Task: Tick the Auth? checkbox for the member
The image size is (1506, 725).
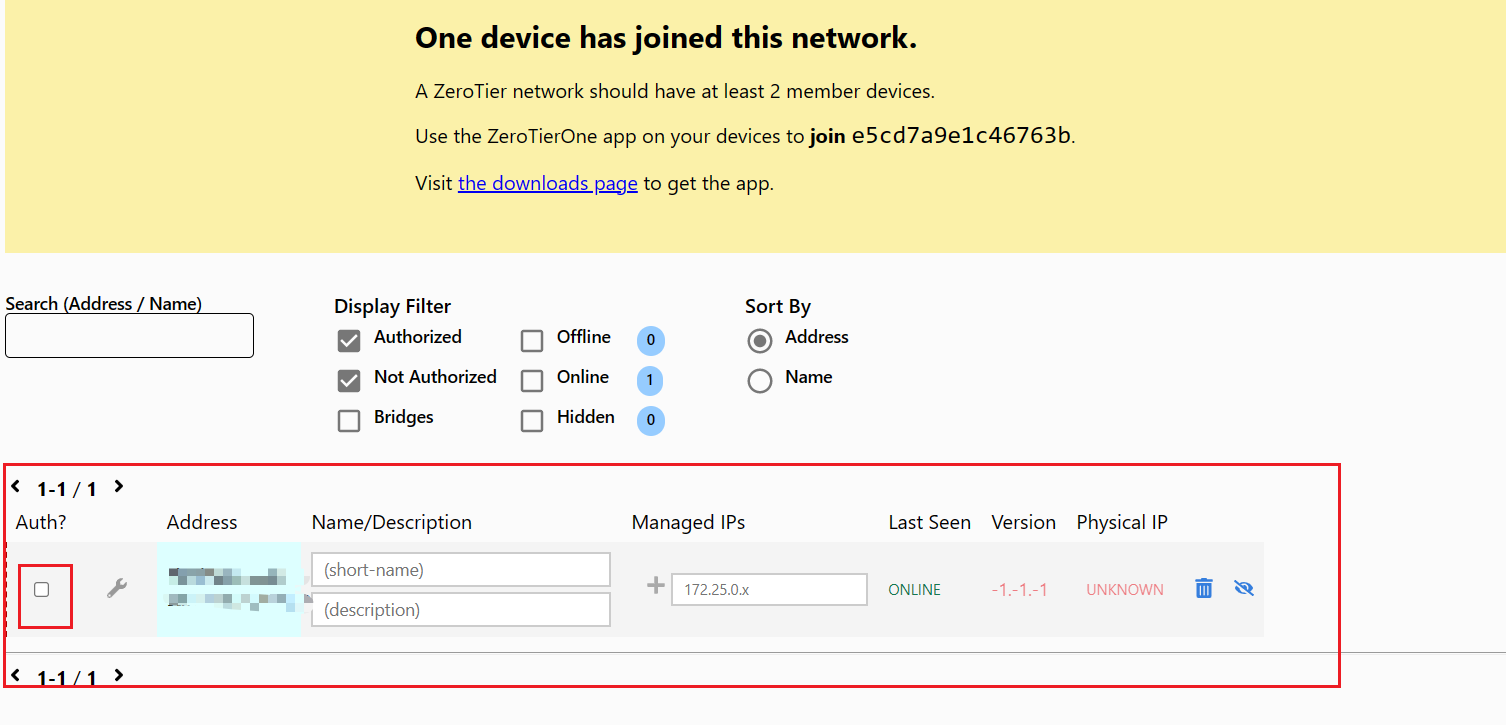Action: point(42,590)
